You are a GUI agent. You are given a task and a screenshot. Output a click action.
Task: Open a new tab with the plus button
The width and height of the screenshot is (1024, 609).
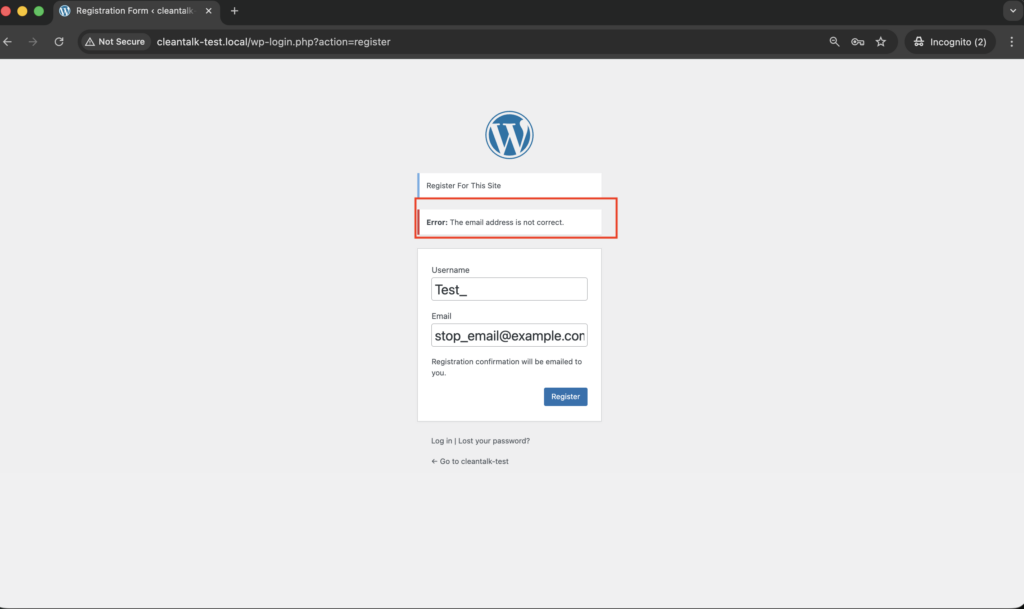234,11
